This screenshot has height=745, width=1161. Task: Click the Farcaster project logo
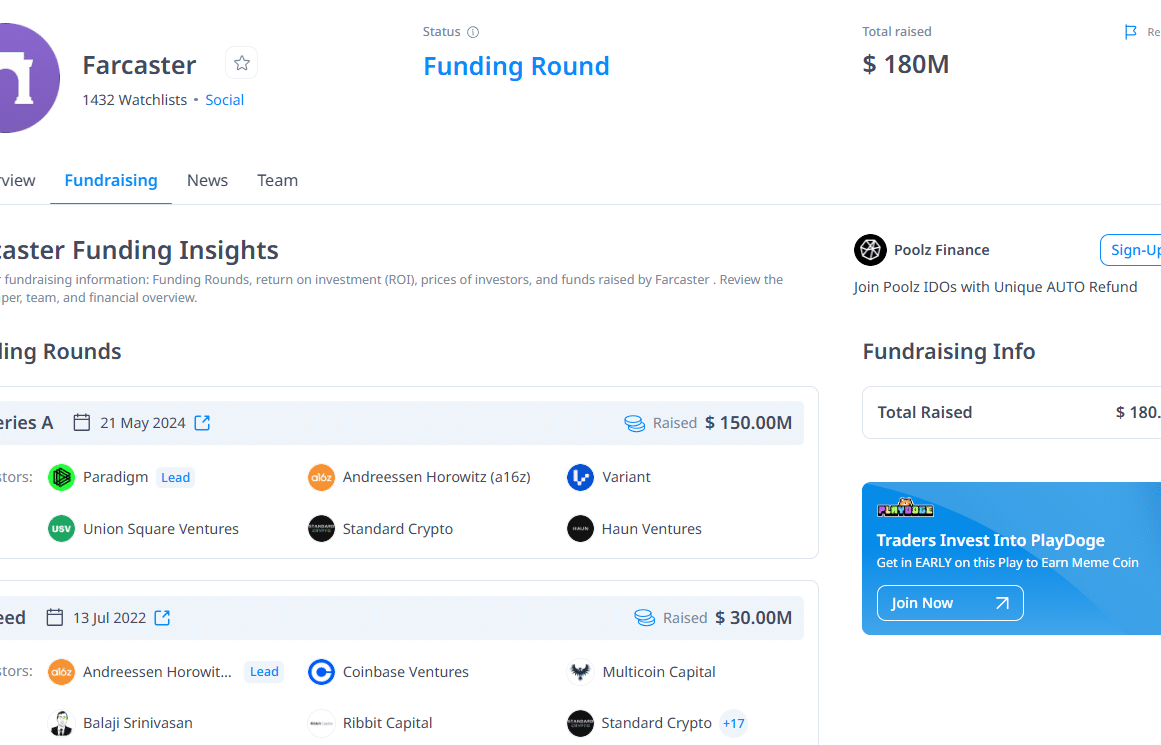coord(20,78)
